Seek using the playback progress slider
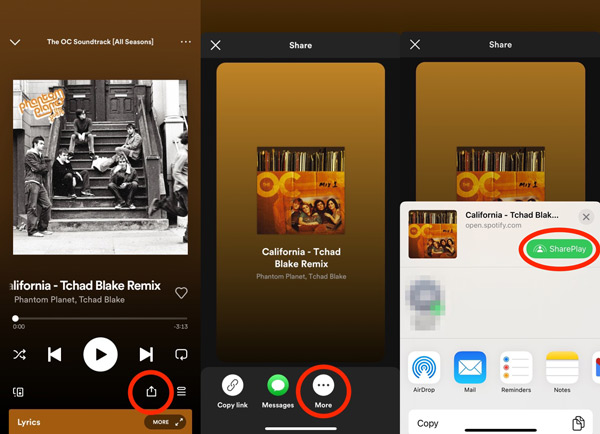Screen dimensions: 600x434 100,318
